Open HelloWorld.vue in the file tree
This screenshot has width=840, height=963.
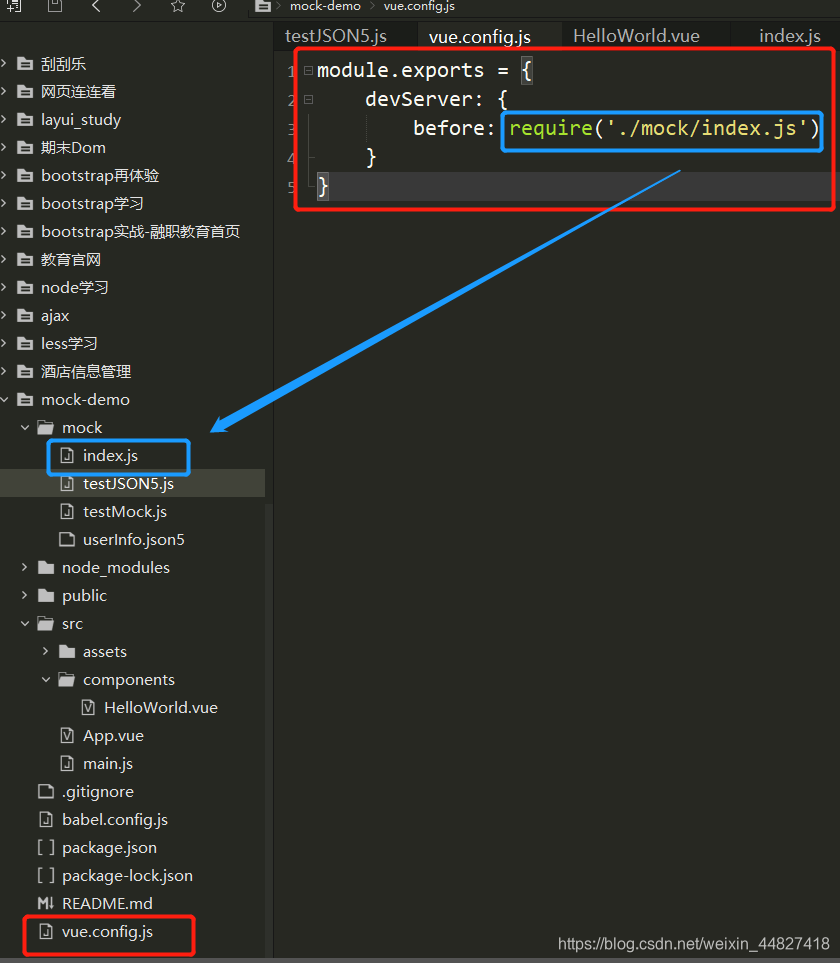(x=161, y=708)
